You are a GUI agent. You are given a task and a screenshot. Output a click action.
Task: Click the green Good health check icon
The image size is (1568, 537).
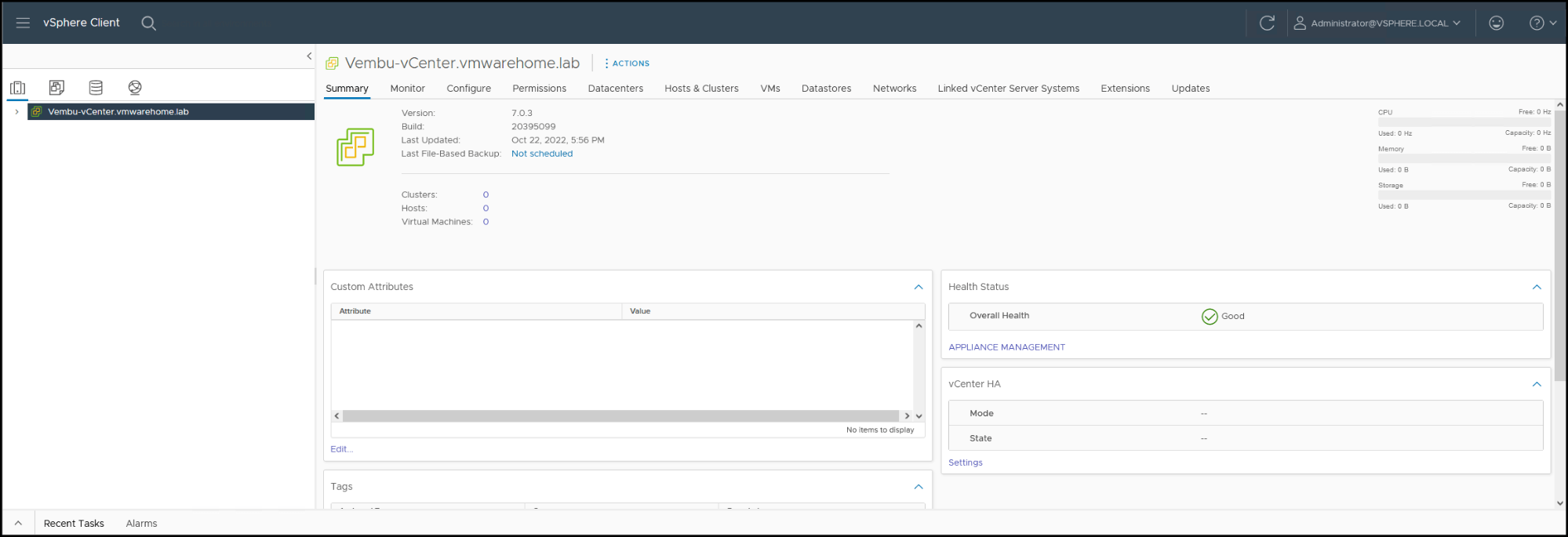(x=1210, y=316)
